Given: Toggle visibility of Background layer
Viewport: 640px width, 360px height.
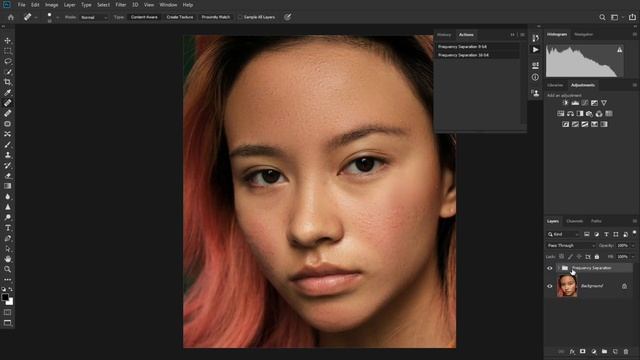Looking at the screenshot, I should tap(549, 286).
